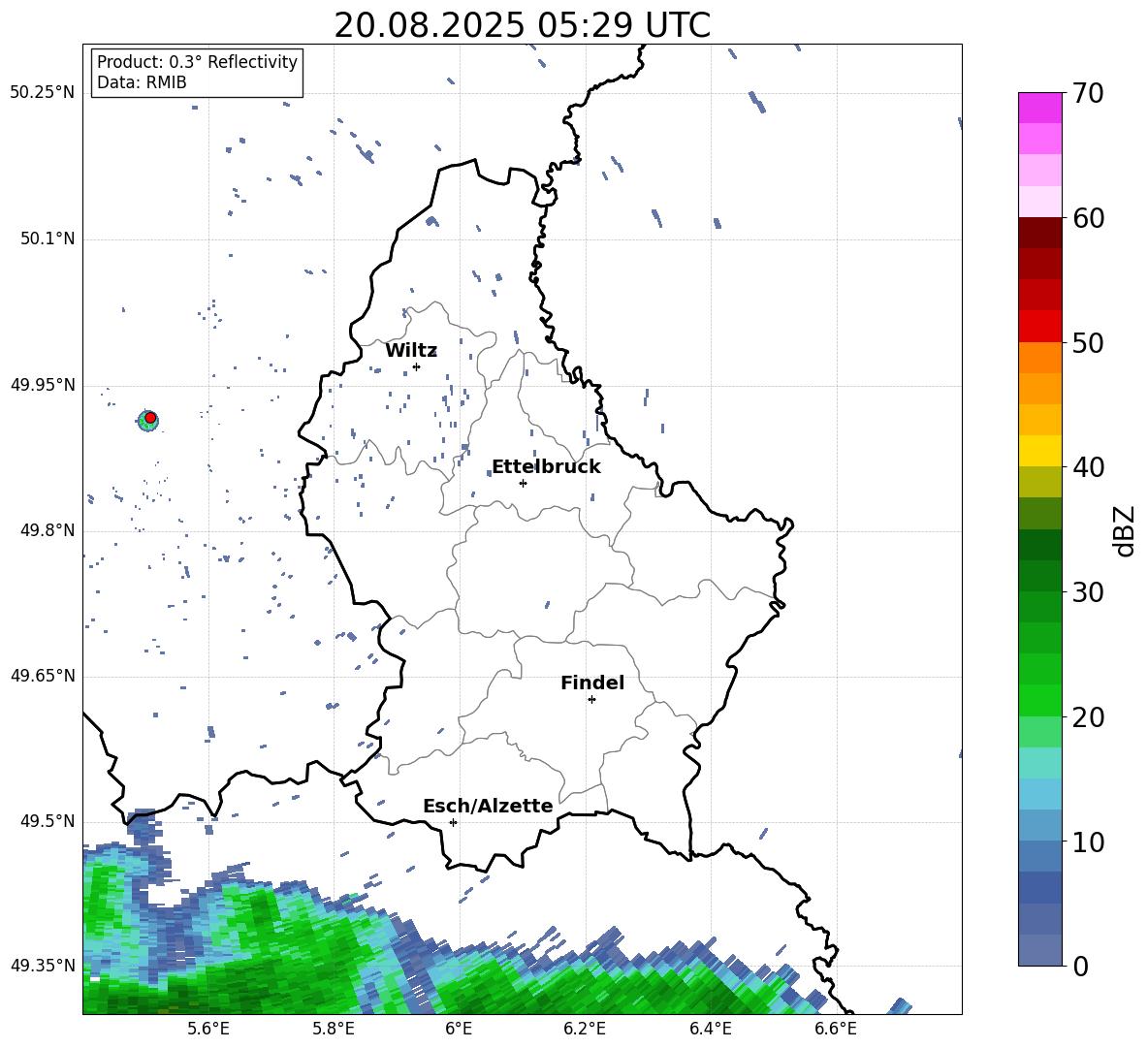Image resolution: width=1148 pixels, height=1048 pixels.
Task: Click the Findel station label
Action: click(592, 683)
